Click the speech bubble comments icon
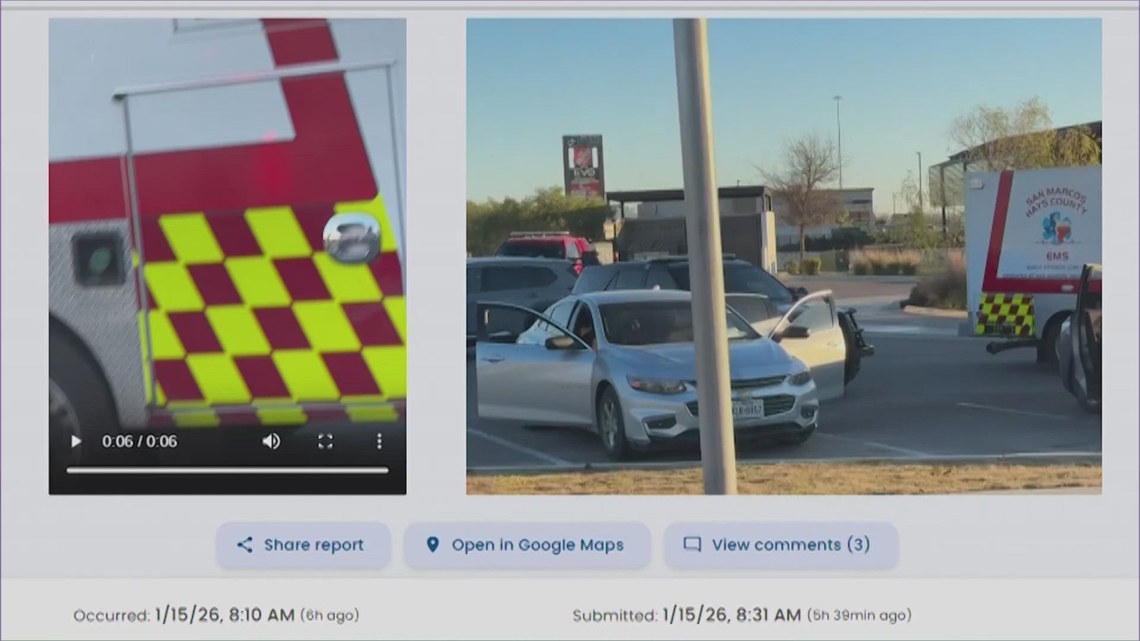1140x641 pixels. (691, 545)
